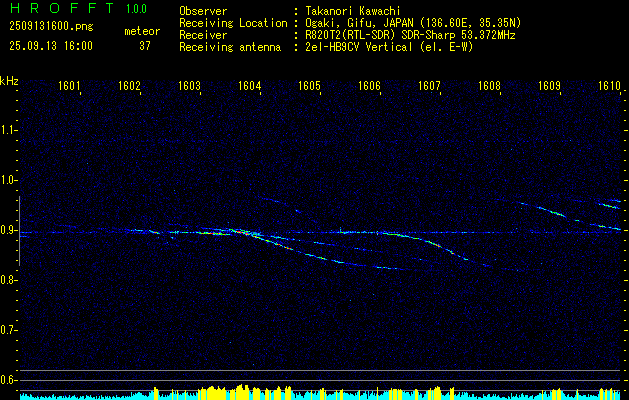Click the meteor label
Image resolution: width=629 pixels, height=400 pixels.
(142, 31)
